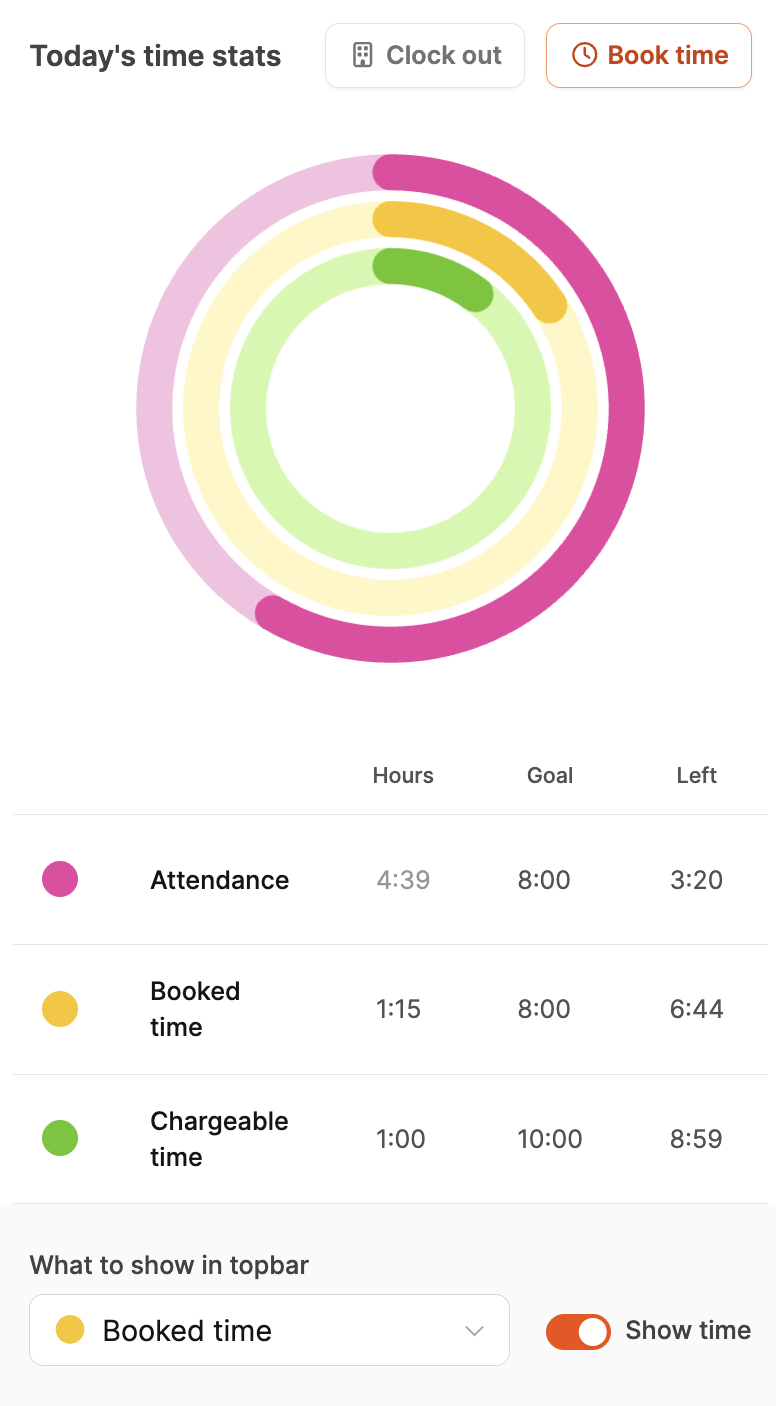The width and height of the screenshot is (776, 1406).
Task: Click the Attendance hours value 4:39
Action: point(403,880)
